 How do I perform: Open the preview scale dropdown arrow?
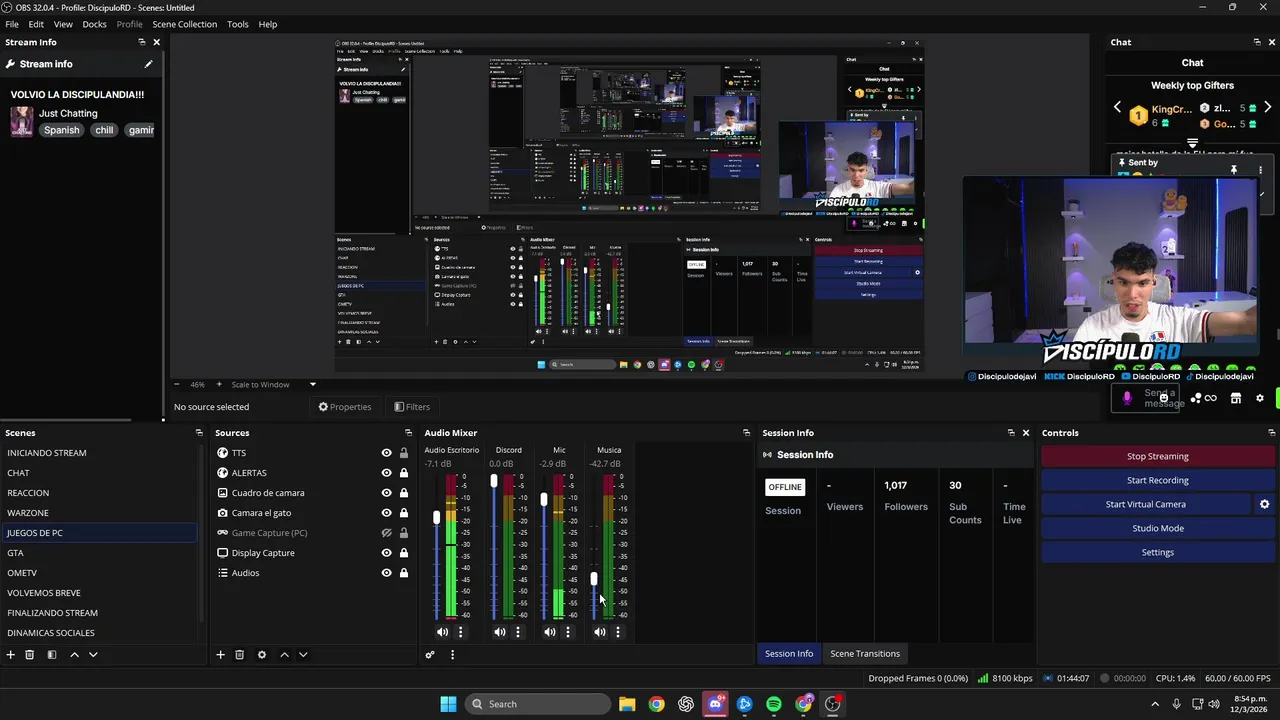tap(312, 384)
